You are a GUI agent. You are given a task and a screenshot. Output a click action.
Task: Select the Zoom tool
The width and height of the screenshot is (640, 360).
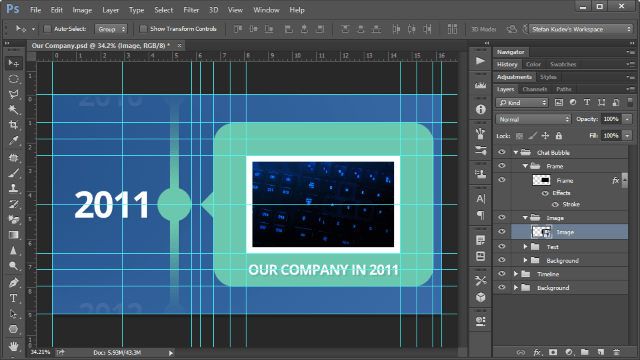[13, 266]
